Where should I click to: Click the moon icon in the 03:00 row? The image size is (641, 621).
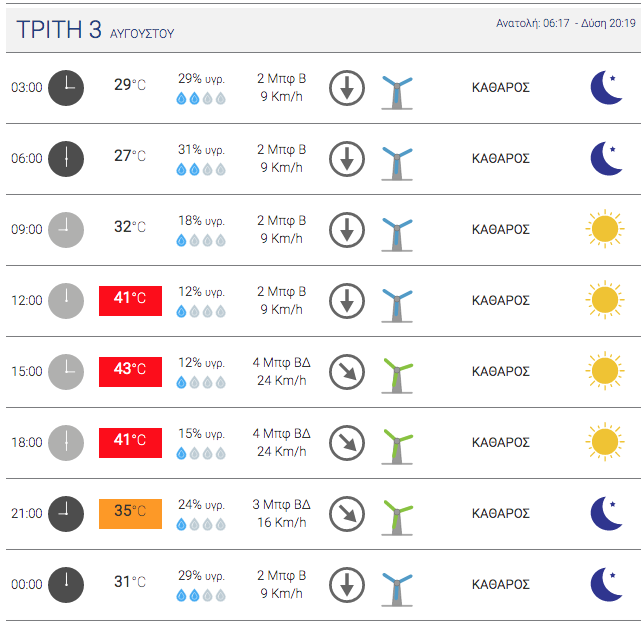606,87
